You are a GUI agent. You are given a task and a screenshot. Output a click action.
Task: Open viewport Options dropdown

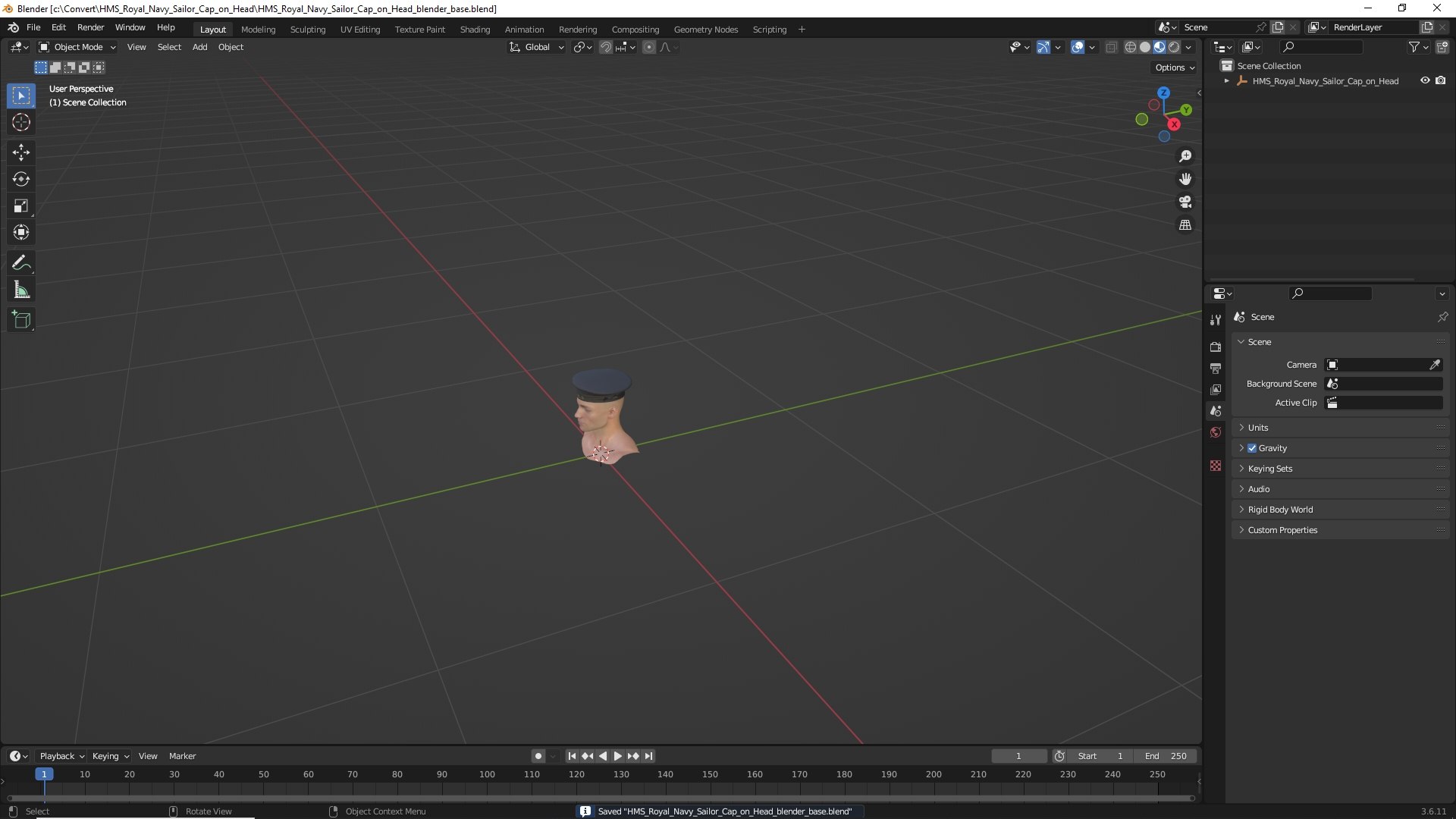click(1175, 67)
